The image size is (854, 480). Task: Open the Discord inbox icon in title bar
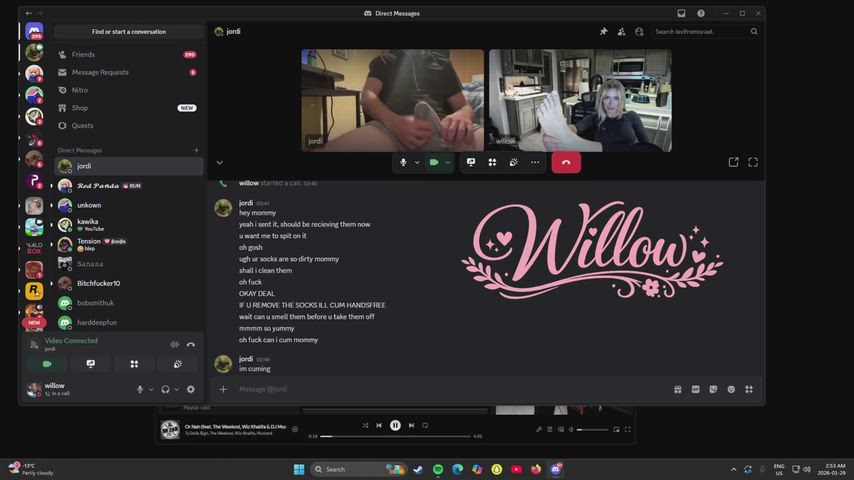681,13
